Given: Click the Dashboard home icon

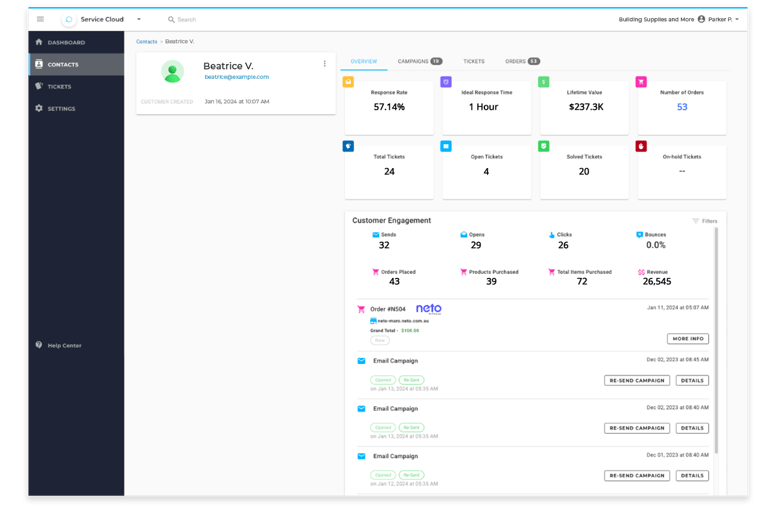Looking at the screenshot, I should point(39,42).
